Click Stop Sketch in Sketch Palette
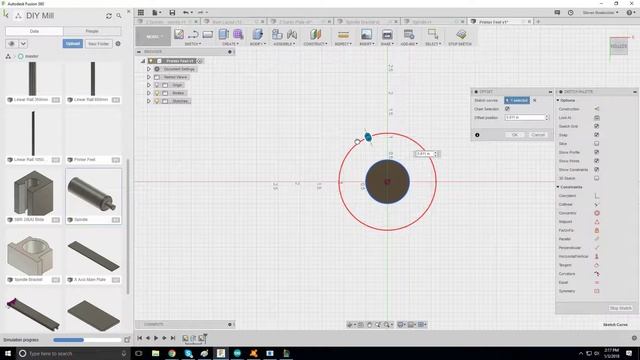This screenshot has width=640, height=360. point(620,308)
